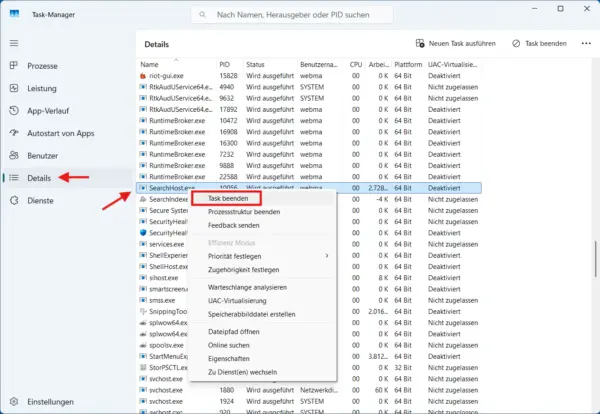Screen dimensions: 600x414
Task: Expand the Priorität festlegen submenu
Action: pyautogui.click(x=263, y=256)
